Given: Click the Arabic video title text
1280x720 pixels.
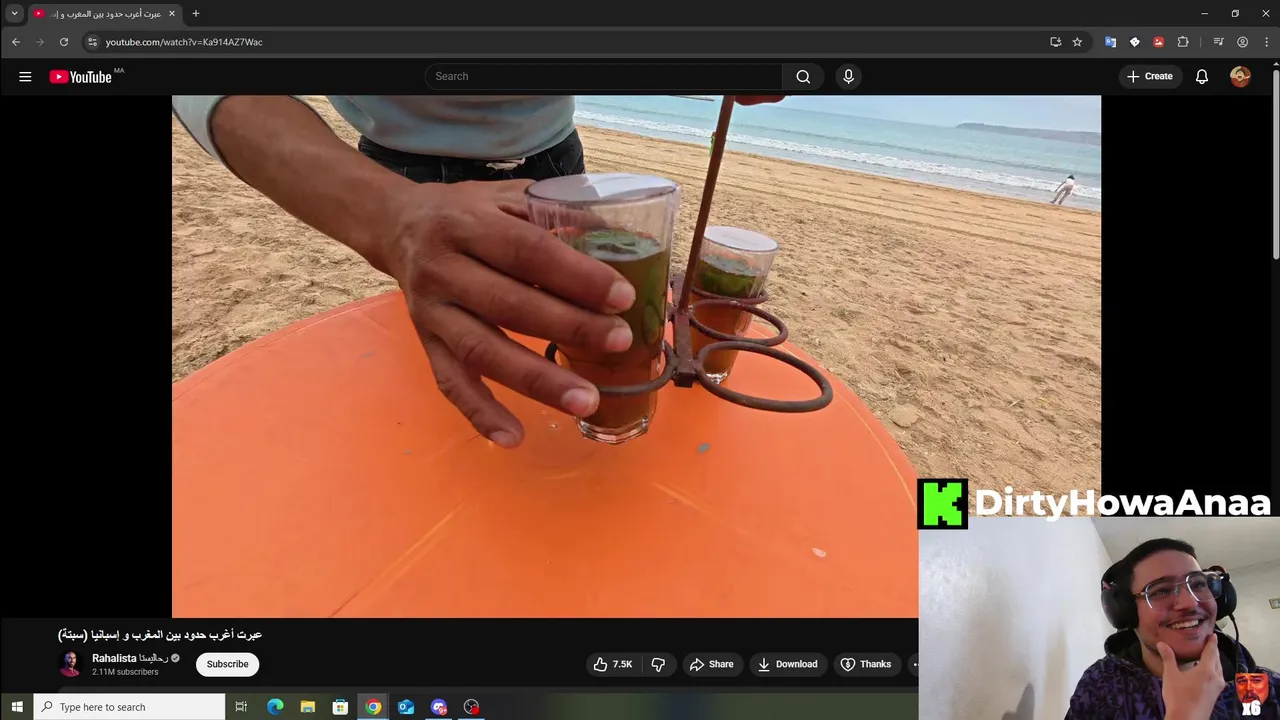Looking at the screenshot, I should pos(160,634).
